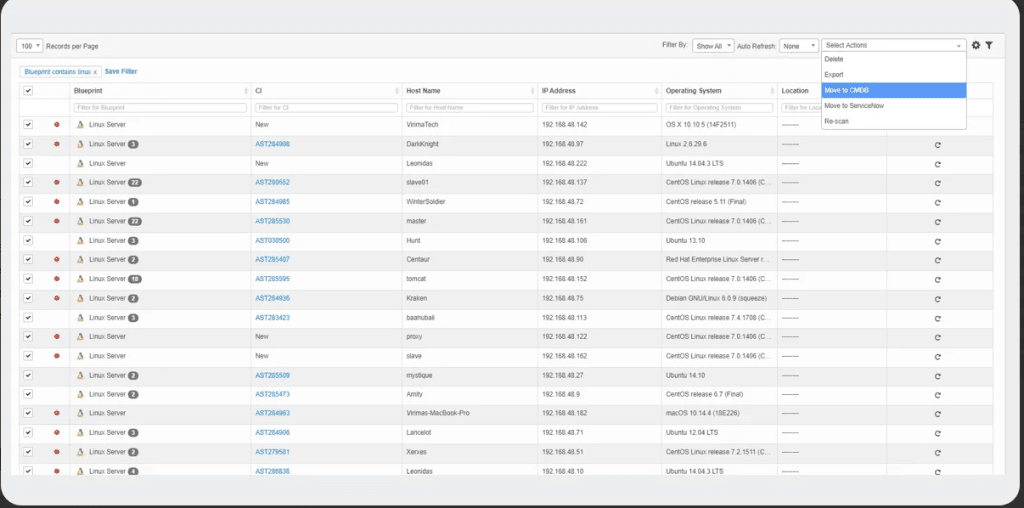Re-scan the DarkKnight host row
This screenshot has height=508, width=1024.
click(937, 144)
